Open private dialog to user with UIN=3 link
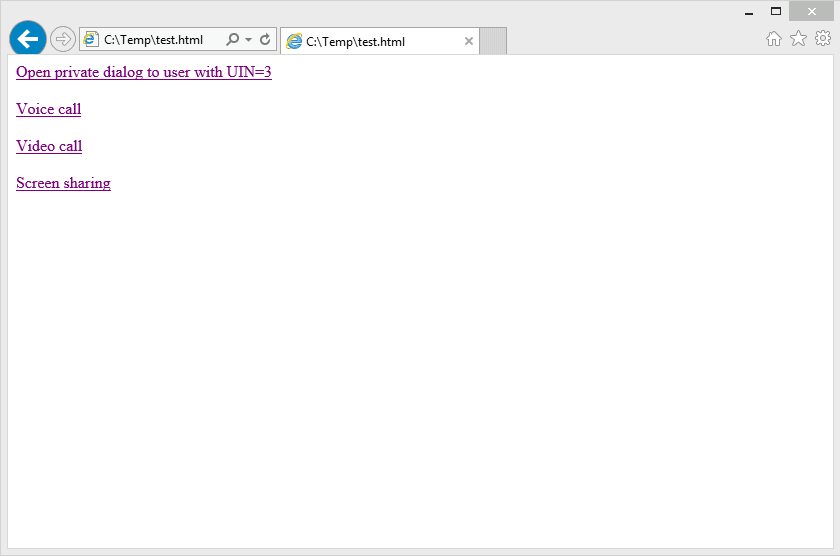 point(143,72)
